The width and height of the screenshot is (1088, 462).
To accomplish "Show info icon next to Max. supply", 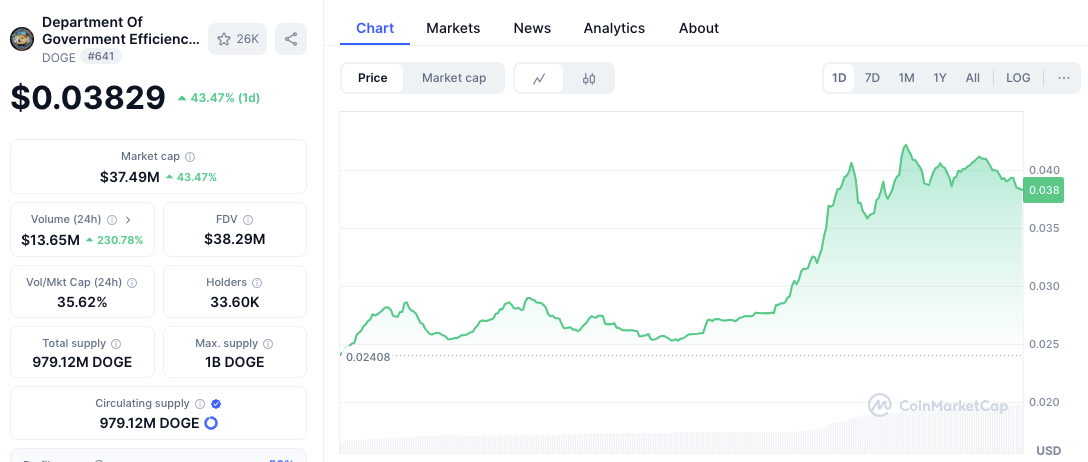I will (269, 344).
